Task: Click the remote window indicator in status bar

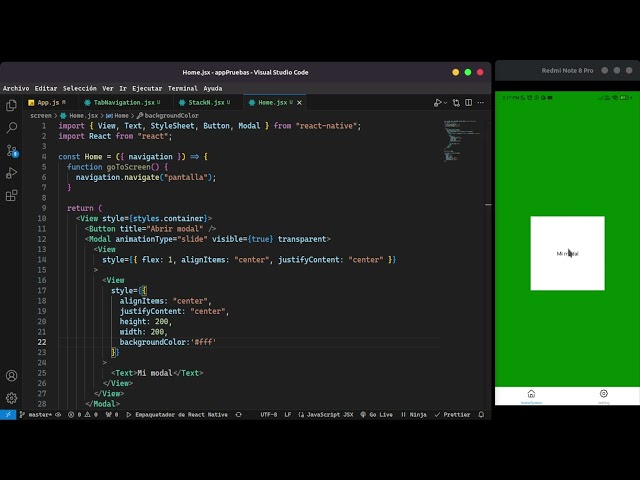Action: [8, 415]
